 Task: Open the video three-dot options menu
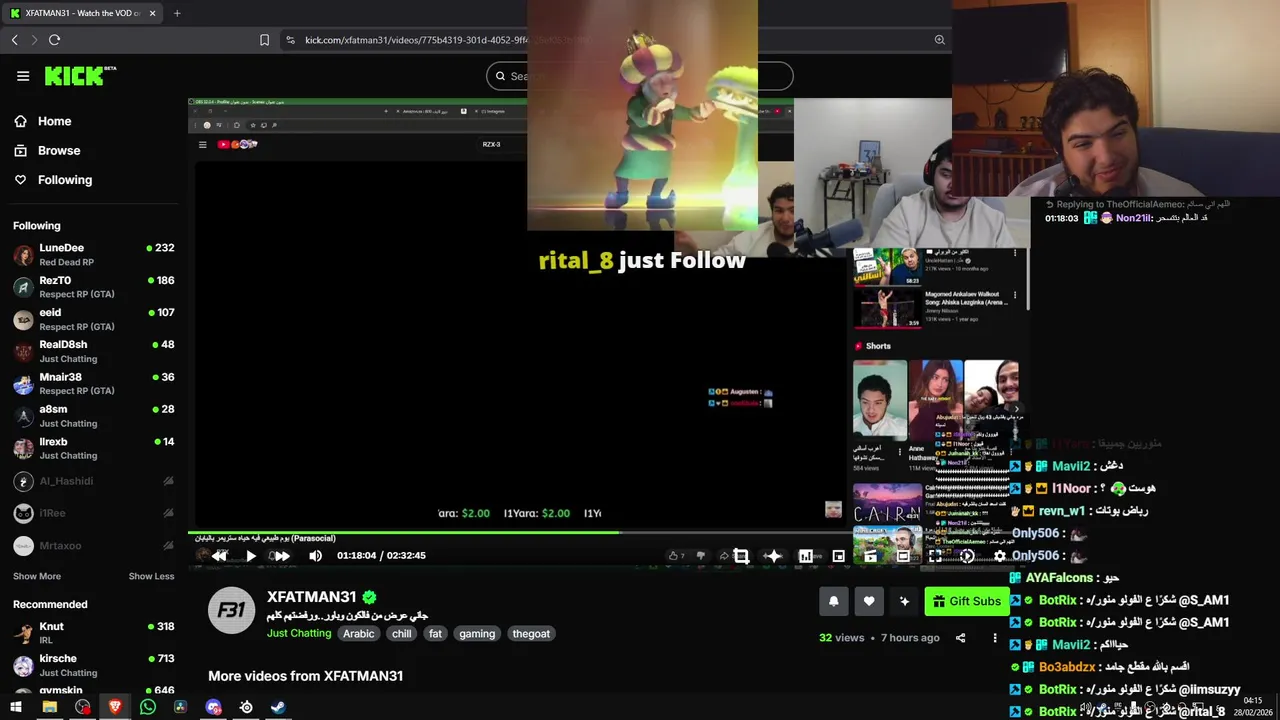[x=994, y=638]
